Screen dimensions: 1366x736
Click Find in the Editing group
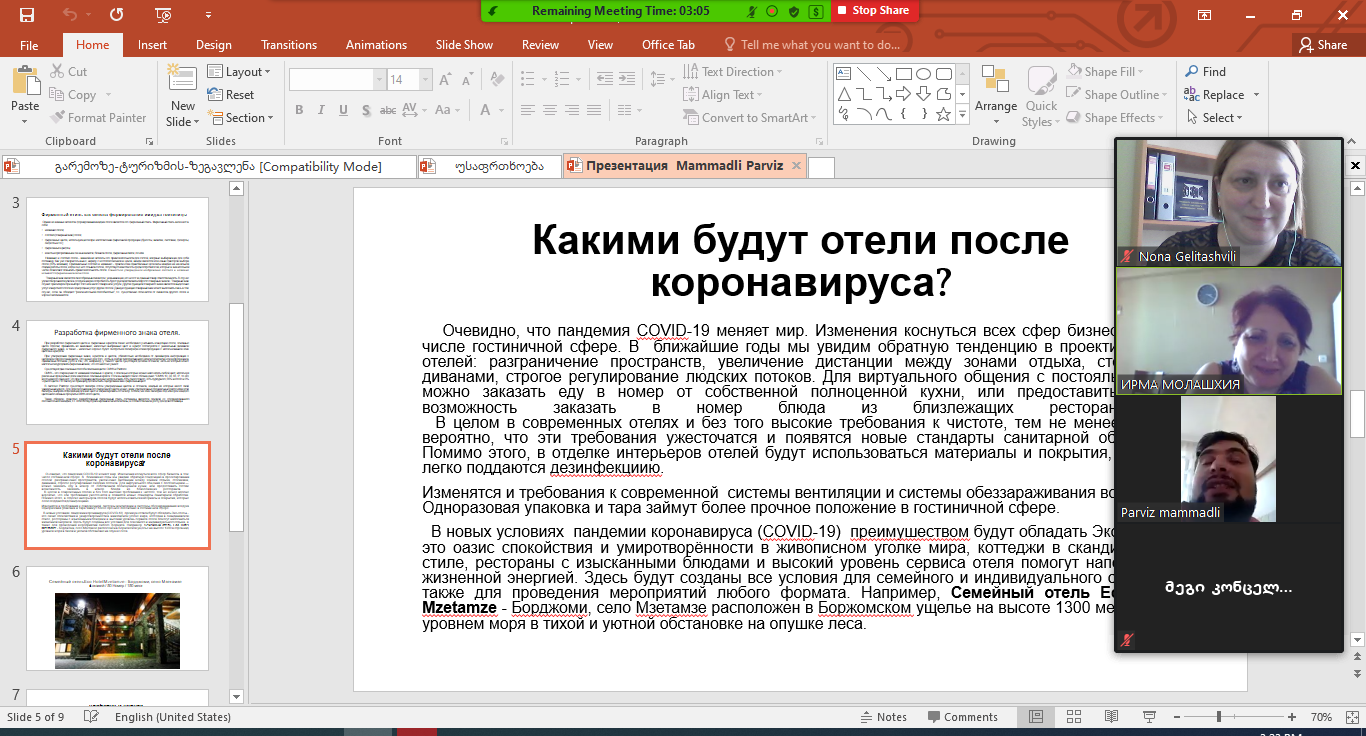point(1205,72)
